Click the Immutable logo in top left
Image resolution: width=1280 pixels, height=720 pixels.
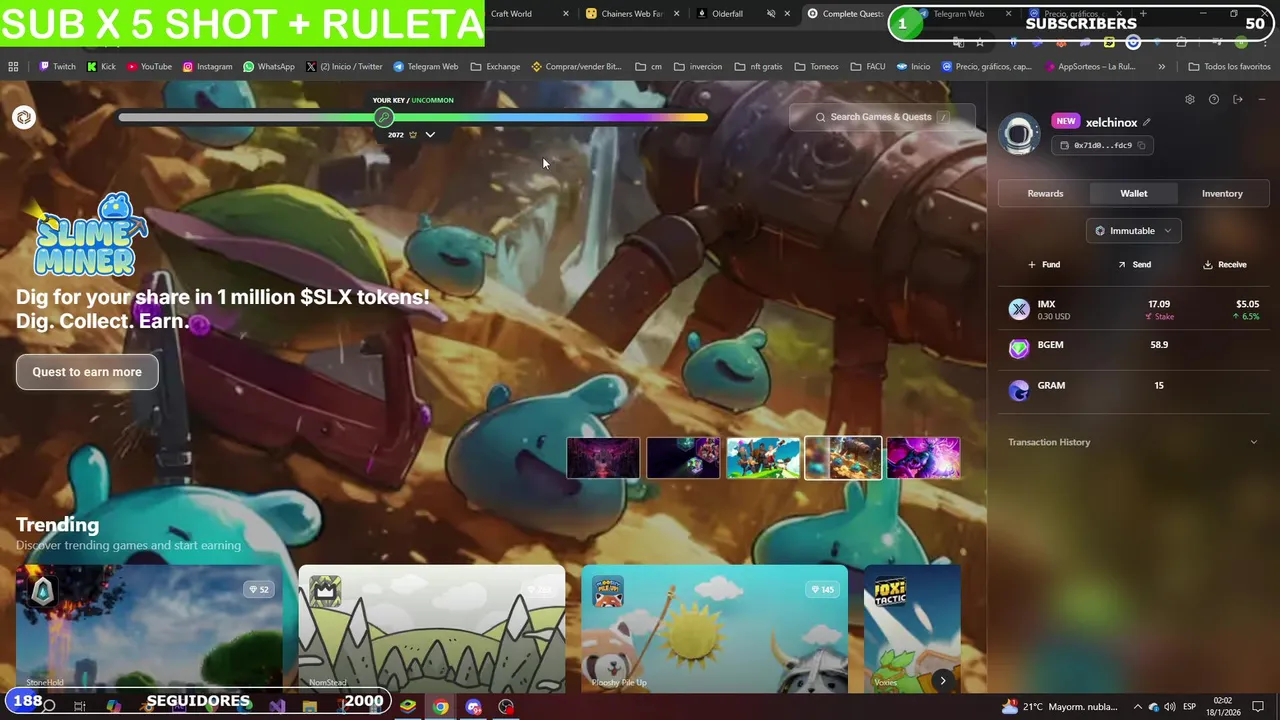click(x=24, y=117)
